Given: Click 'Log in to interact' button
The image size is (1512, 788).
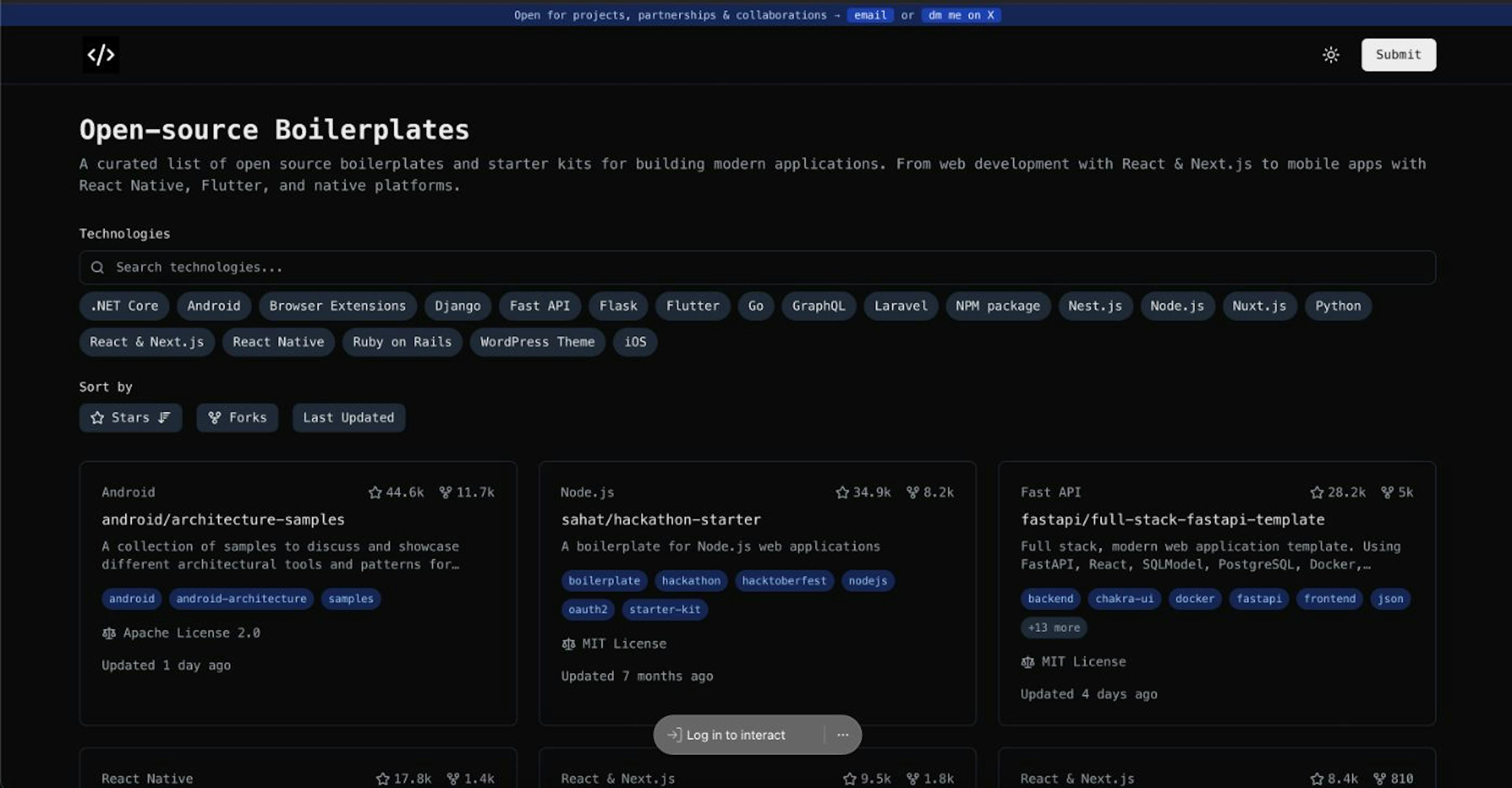Looking at the screenshot, I should (735, 734).
